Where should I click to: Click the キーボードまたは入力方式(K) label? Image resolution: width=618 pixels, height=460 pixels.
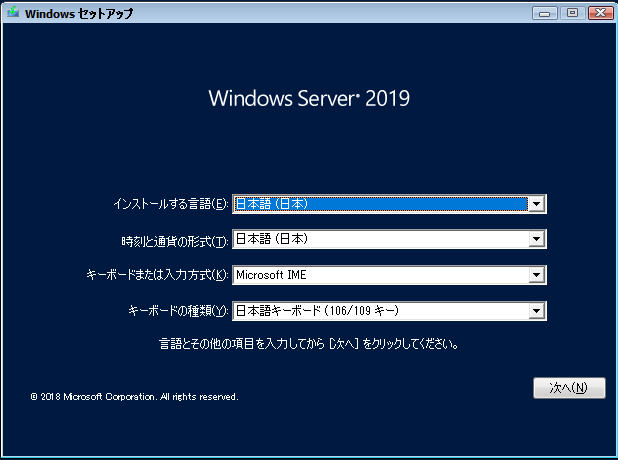click(x=157, y=275)
